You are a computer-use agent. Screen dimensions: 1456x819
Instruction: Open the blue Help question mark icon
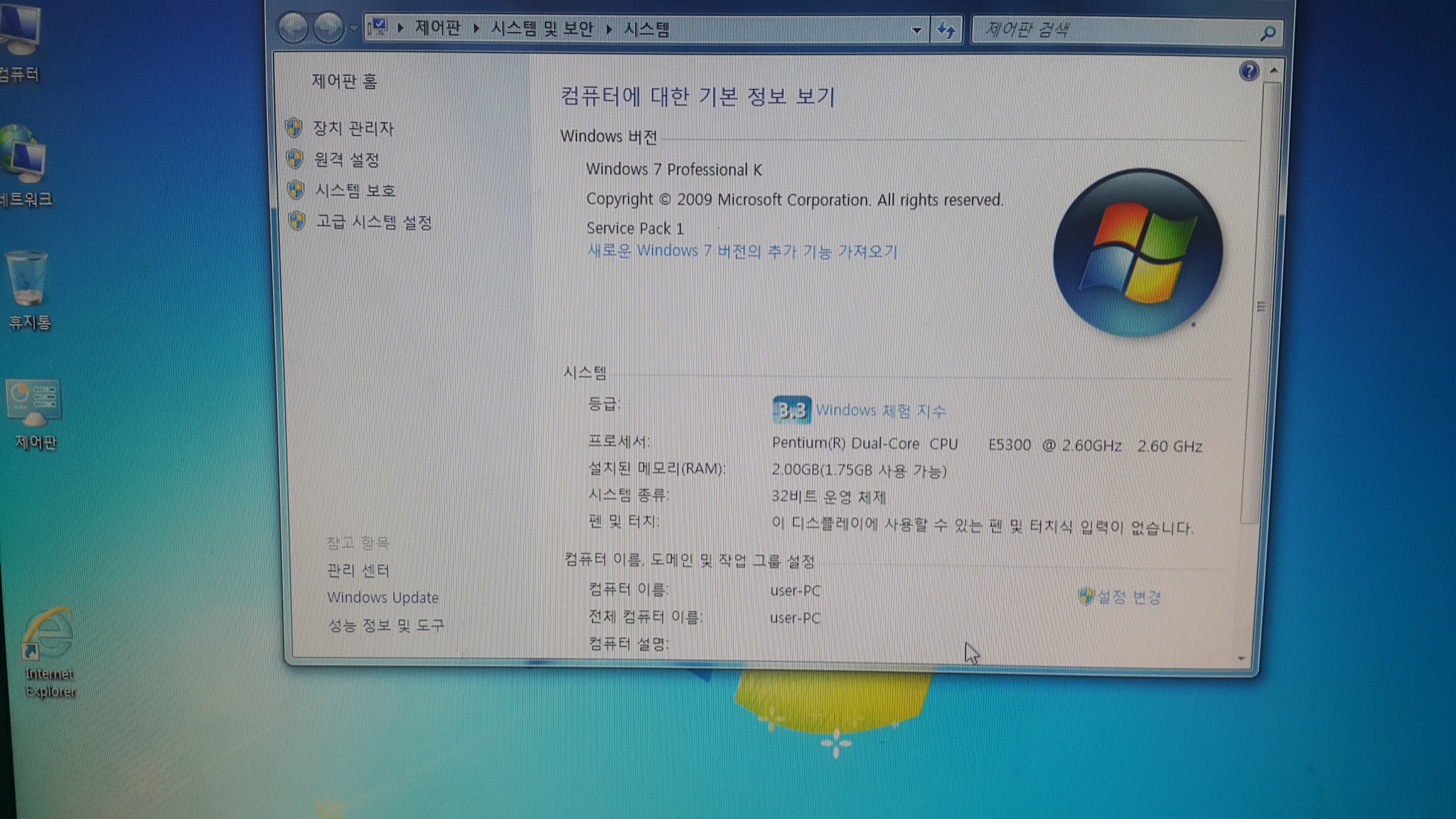1249,70
